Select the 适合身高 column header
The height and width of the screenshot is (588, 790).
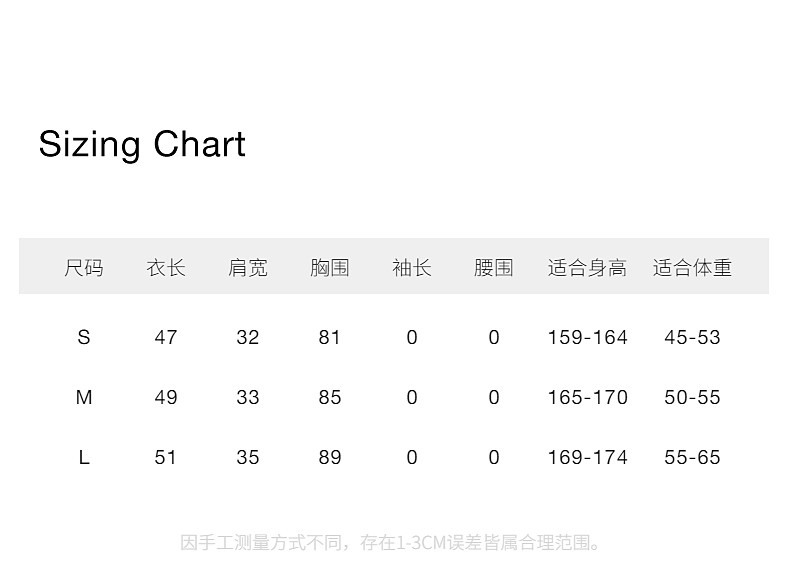click(587, 268)
